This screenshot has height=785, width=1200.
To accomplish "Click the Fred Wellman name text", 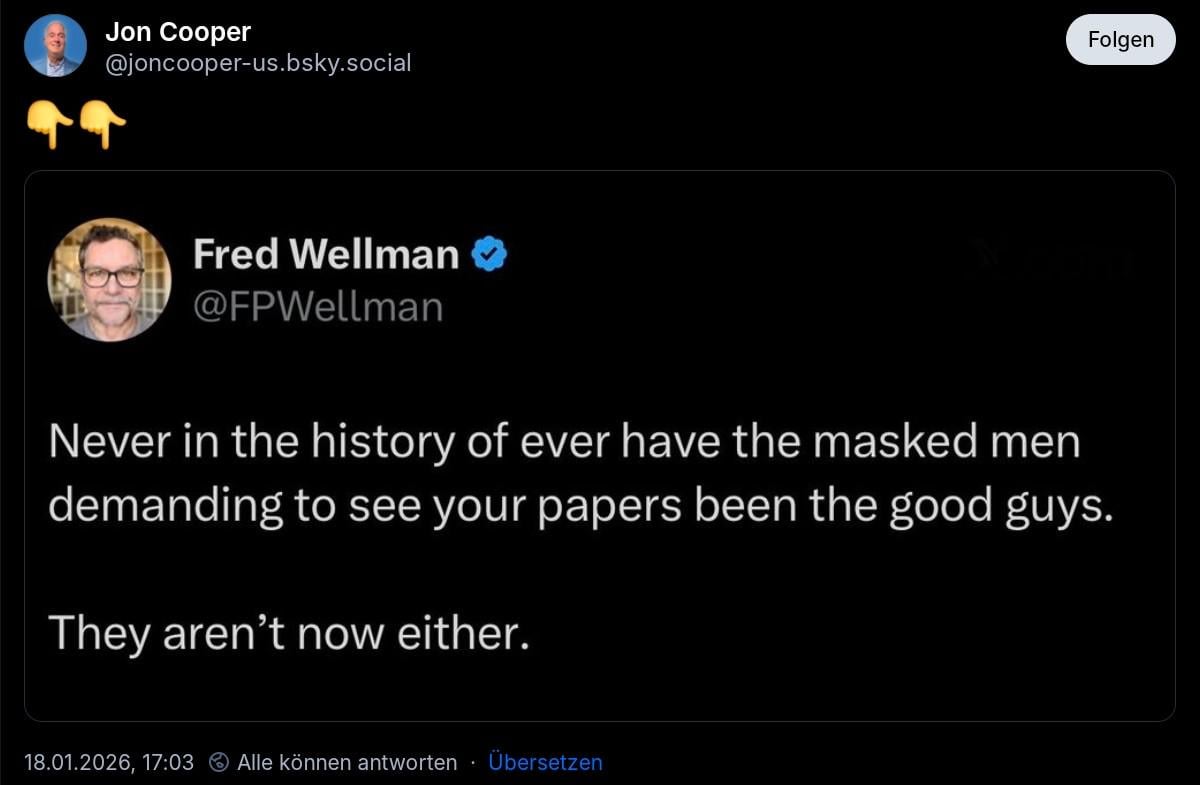I will tap(326, 254).
